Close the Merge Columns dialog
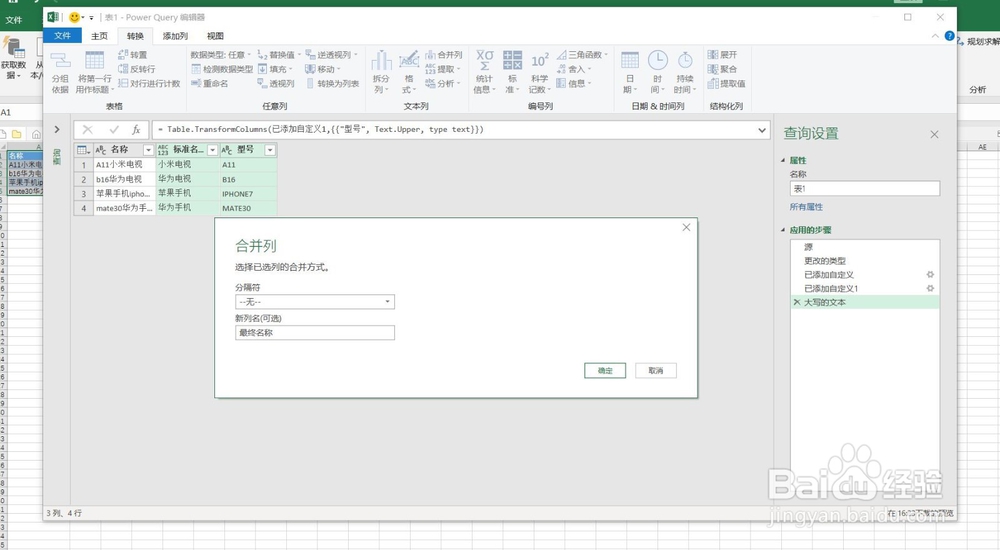The image size is (1000, 550). pos(686,227)
